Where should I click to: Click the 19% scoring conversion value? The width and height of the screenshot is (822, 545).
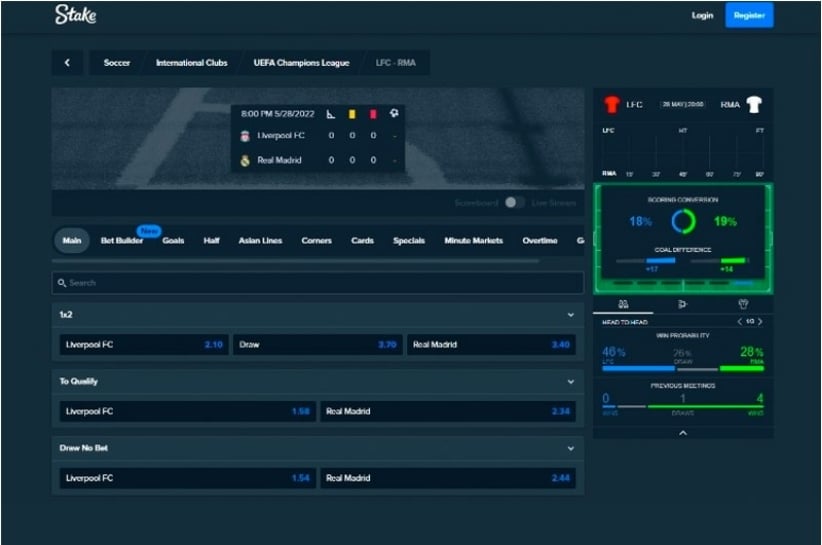tap(726, 222)
